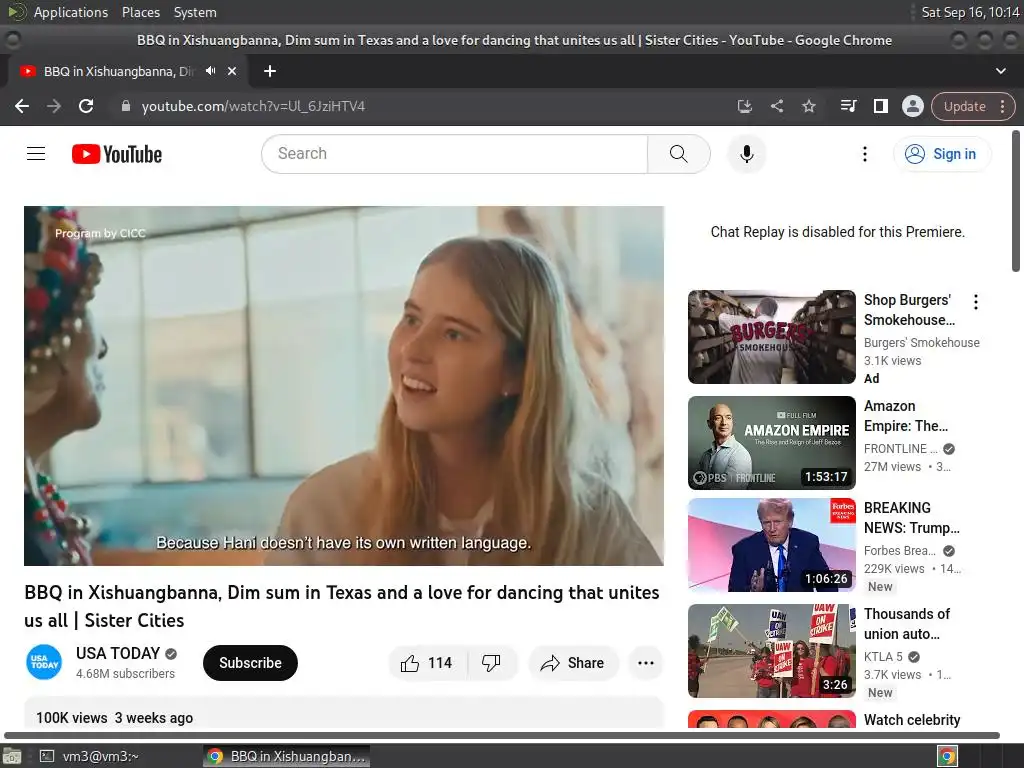Image resolution: width=1024 pixels, height=768 pixels.
Task: Like the video with thumbs up
Action: (427, 663)
